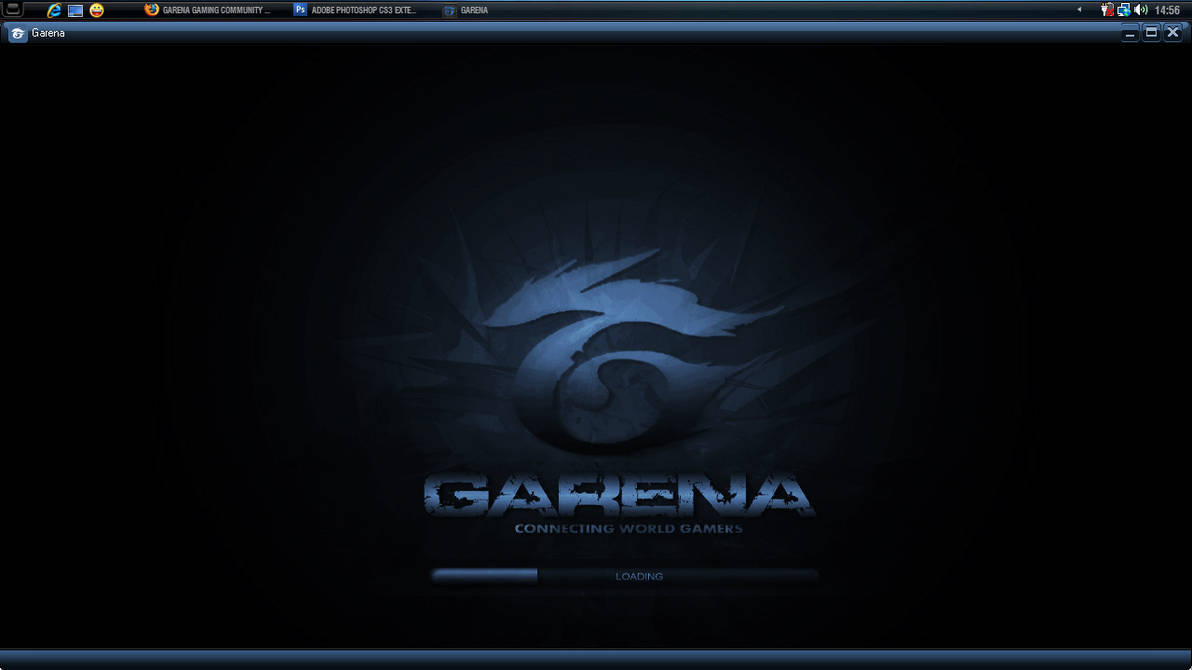Click the Start button on the taskbar

pyautogui.click(x=12, y=10)
